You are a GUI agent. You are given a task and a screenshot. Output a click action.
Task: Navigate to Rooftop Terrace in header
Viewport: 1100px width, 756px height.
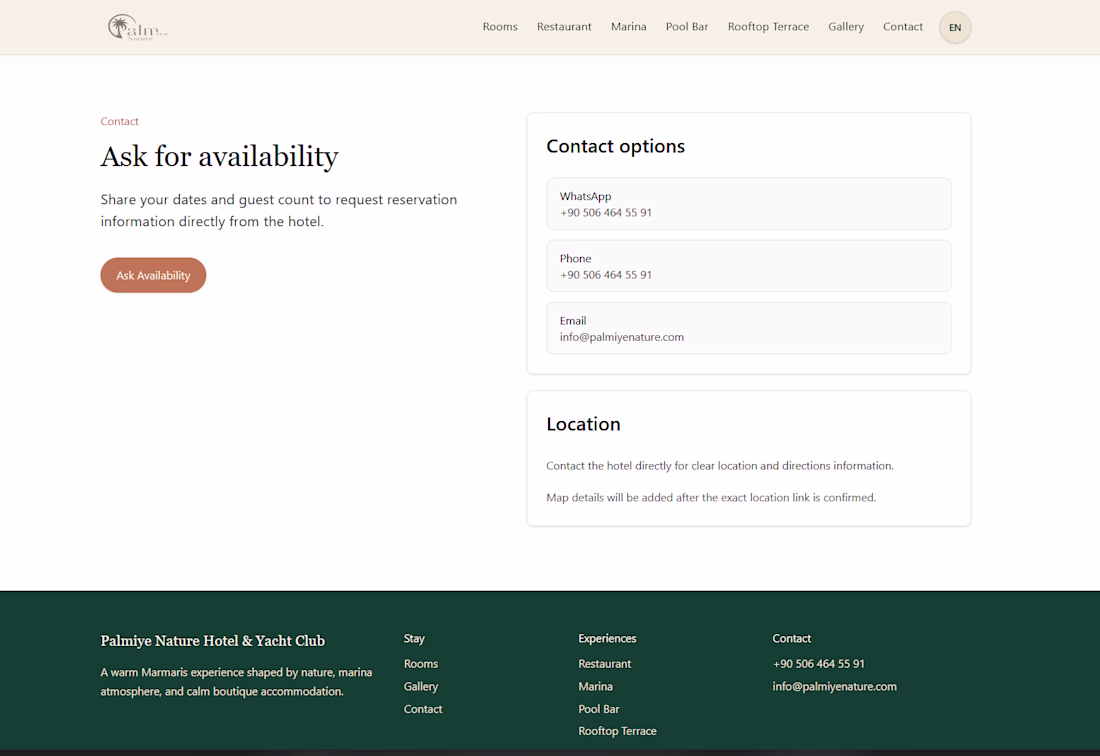[768, 27]
